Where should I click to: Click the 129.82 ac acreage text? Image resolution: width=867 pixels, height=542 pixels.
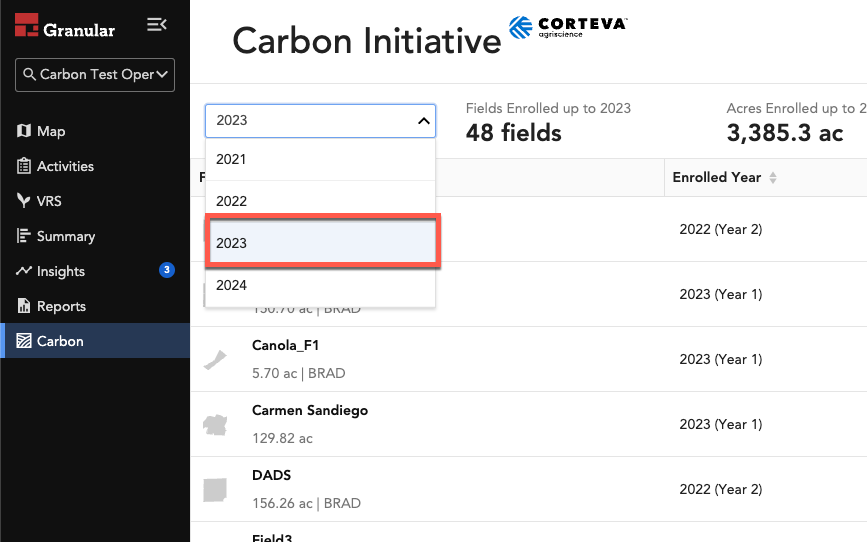(x=282, y=439)
